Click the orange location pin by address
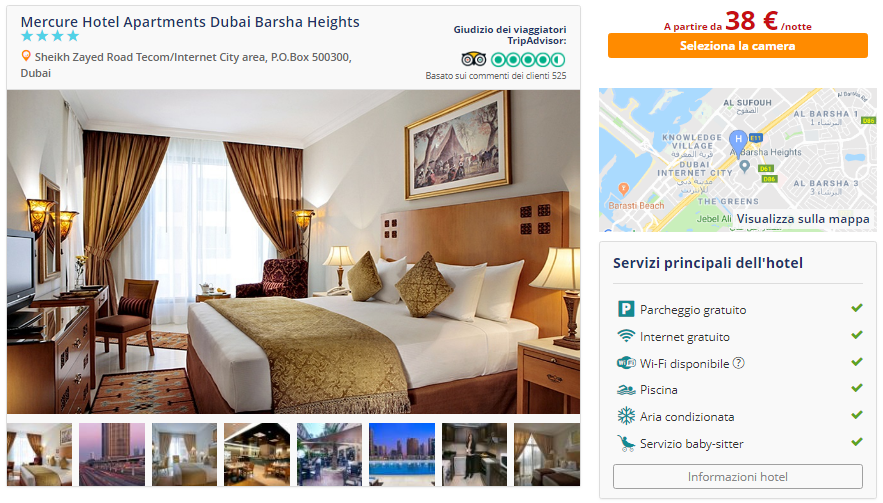This screenshot has width=883, height=503. (x=26, y=56)
